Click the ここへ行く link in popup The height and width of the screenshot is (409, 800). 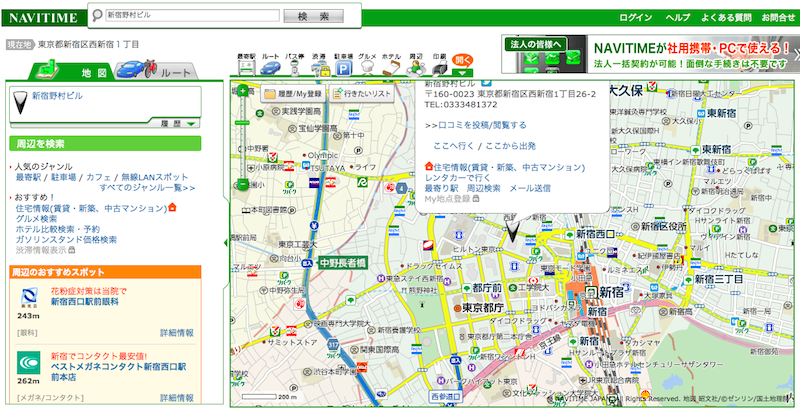tap(454, 146)
